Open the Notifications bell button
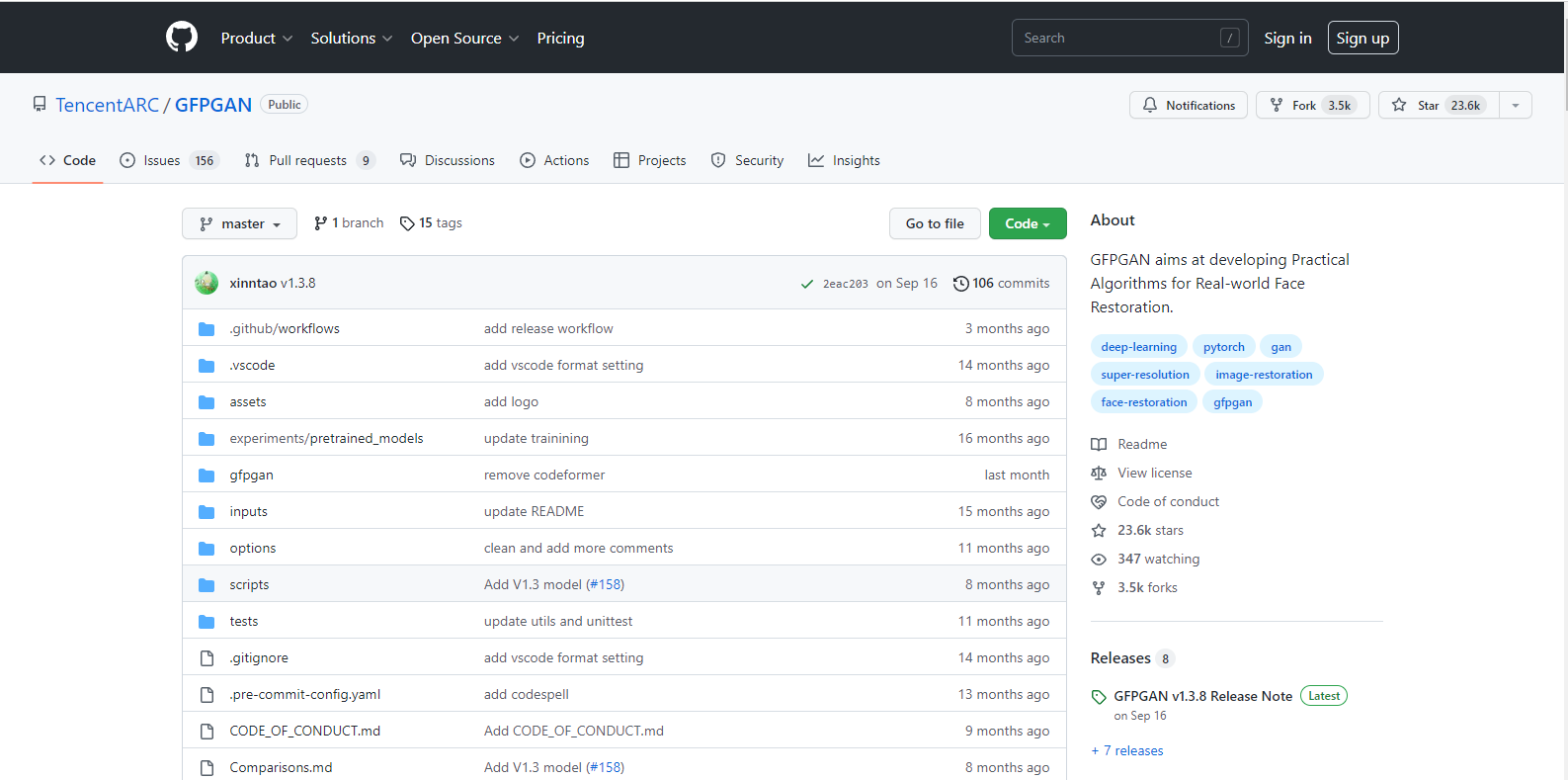 pyautogui.click(x=1189, y=105)
